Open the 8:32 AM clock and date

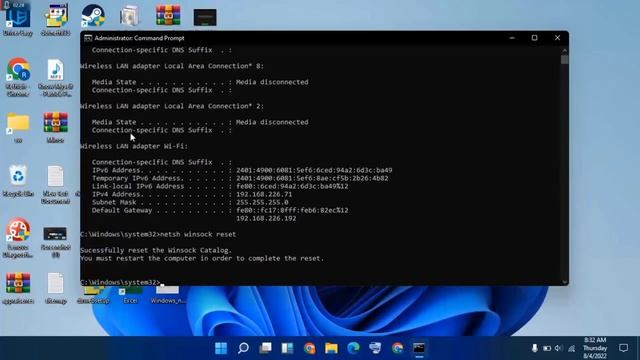pyautogui.click(x=595, y=348)
